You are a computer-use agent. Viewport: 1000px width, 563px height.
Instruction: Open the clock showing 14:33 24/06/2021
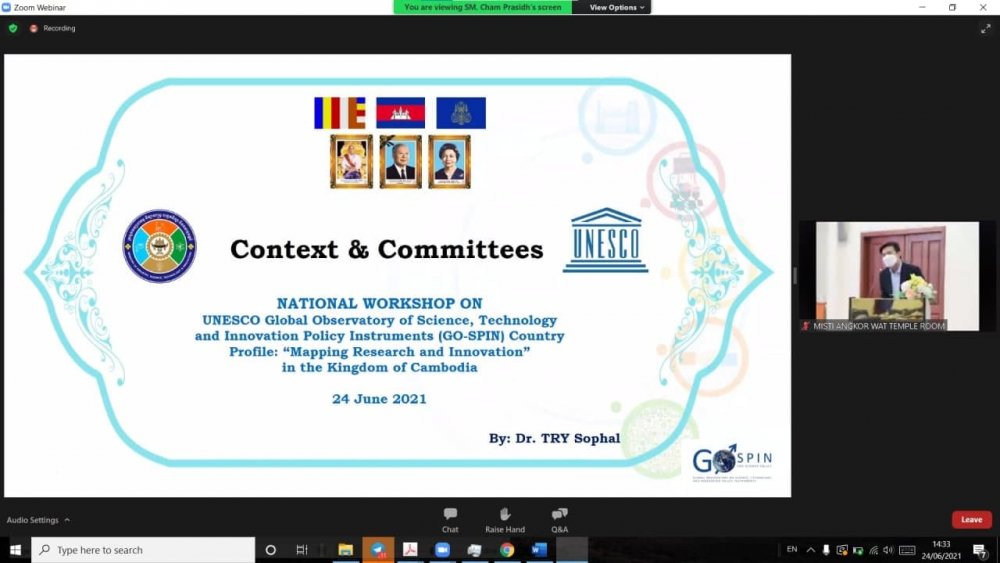tap(941, 550)
